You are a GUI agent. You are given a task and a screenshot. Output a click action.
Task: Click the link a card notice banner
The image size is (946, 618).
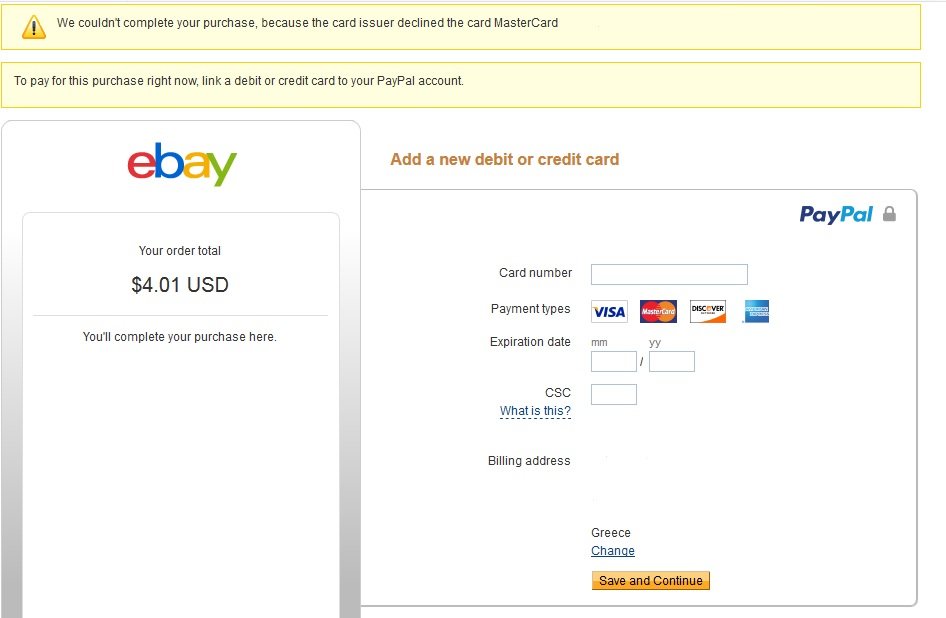pyautogui.click(x=461, y=84)
